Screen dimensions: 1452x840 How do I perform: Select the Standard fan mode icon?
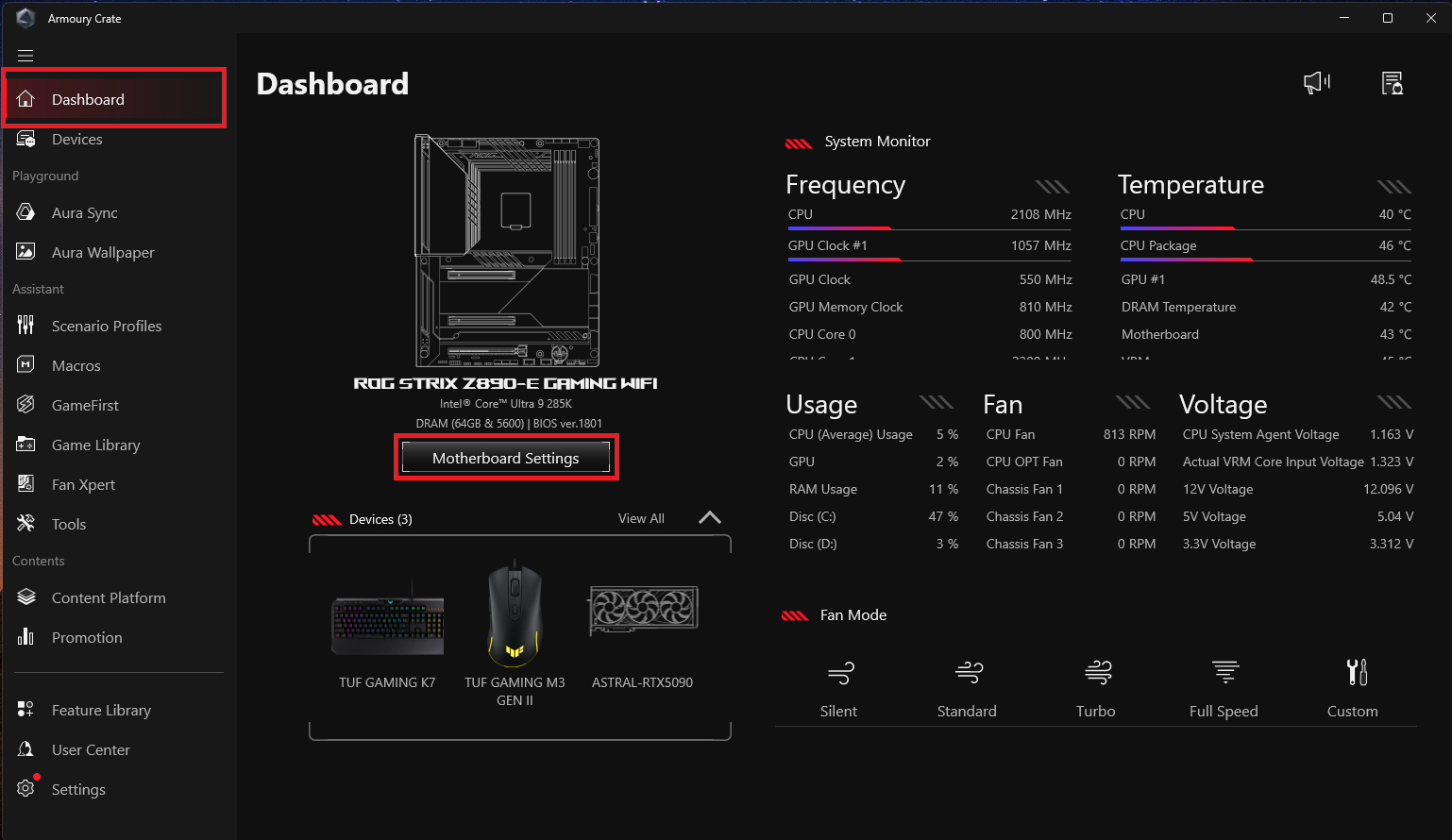969,673
